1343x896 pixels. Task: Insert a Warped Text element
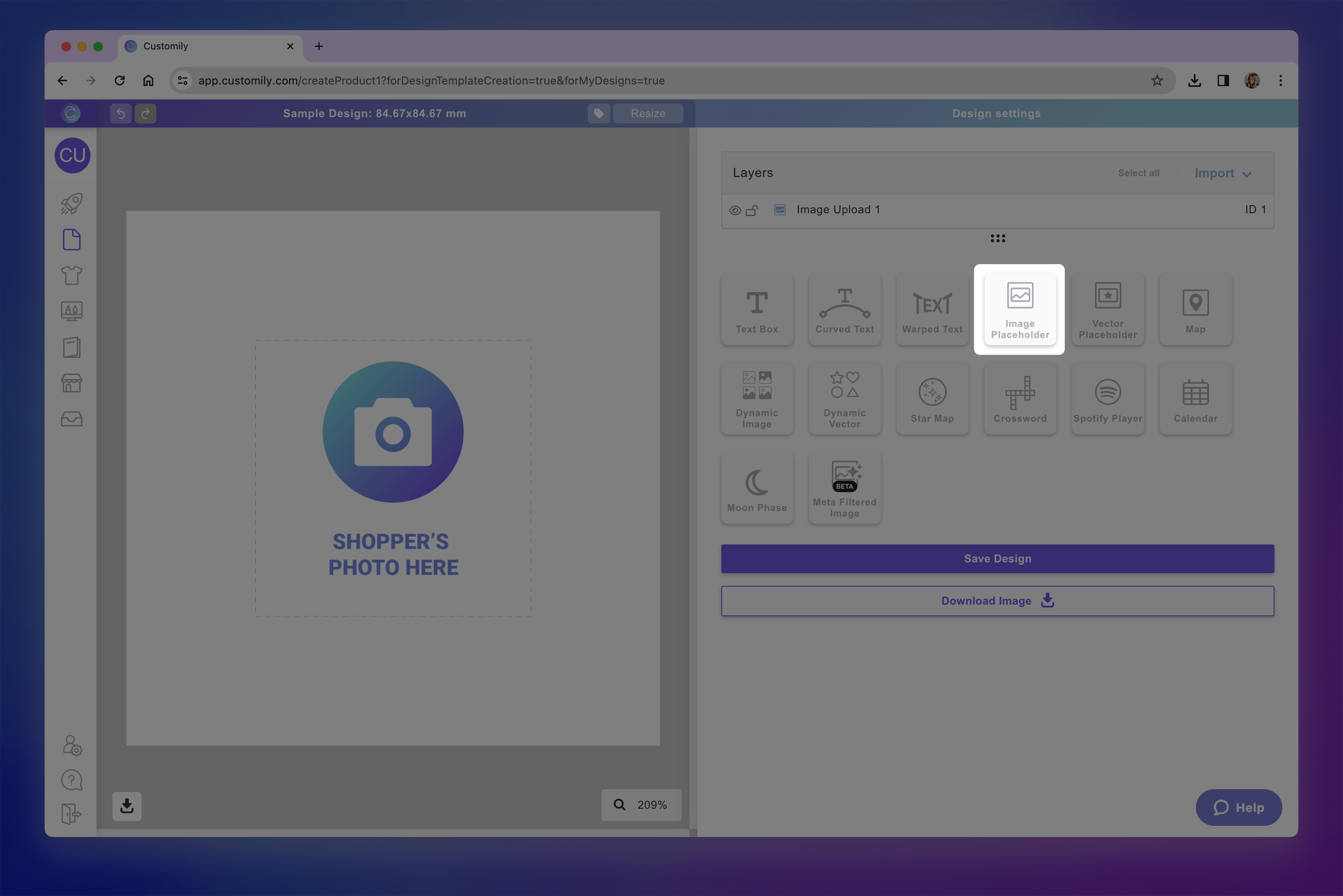click(932, 308)
